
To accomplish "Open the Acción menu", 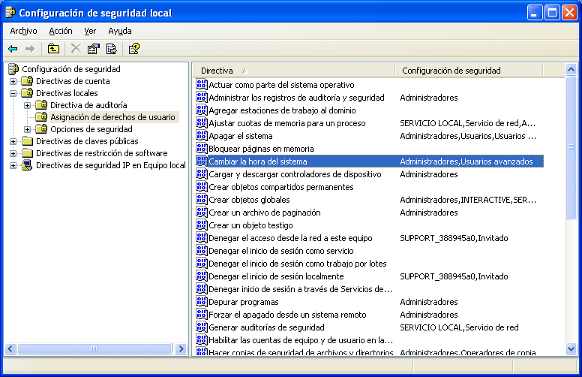I will click(61, 31).
